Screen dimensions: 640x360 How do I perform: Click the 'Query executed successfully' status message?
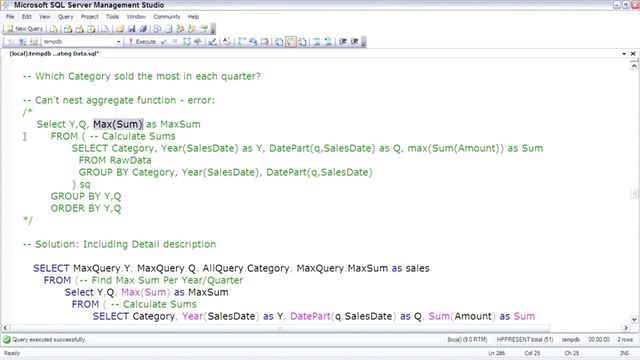49,340
